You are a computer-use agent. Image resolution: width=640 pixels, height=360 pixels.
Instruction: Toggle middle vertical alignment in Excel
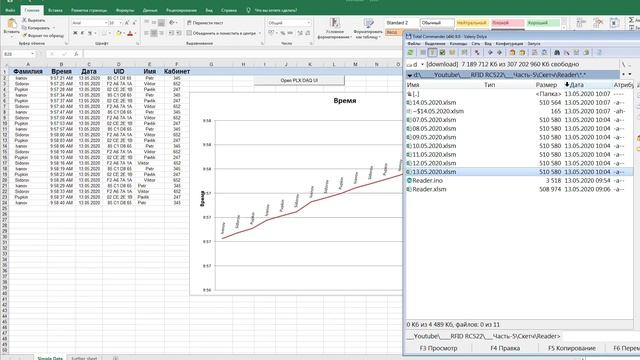pos(154,23)
